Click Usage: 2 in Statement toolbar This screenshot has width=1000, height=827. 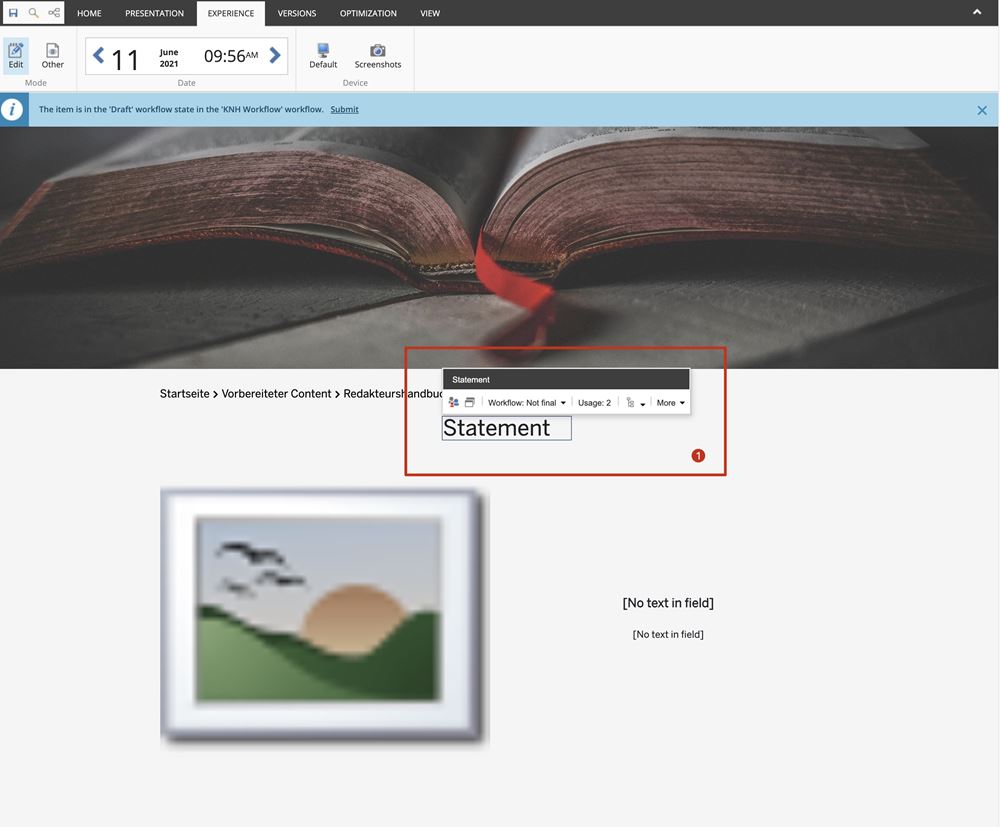[594, 403]
